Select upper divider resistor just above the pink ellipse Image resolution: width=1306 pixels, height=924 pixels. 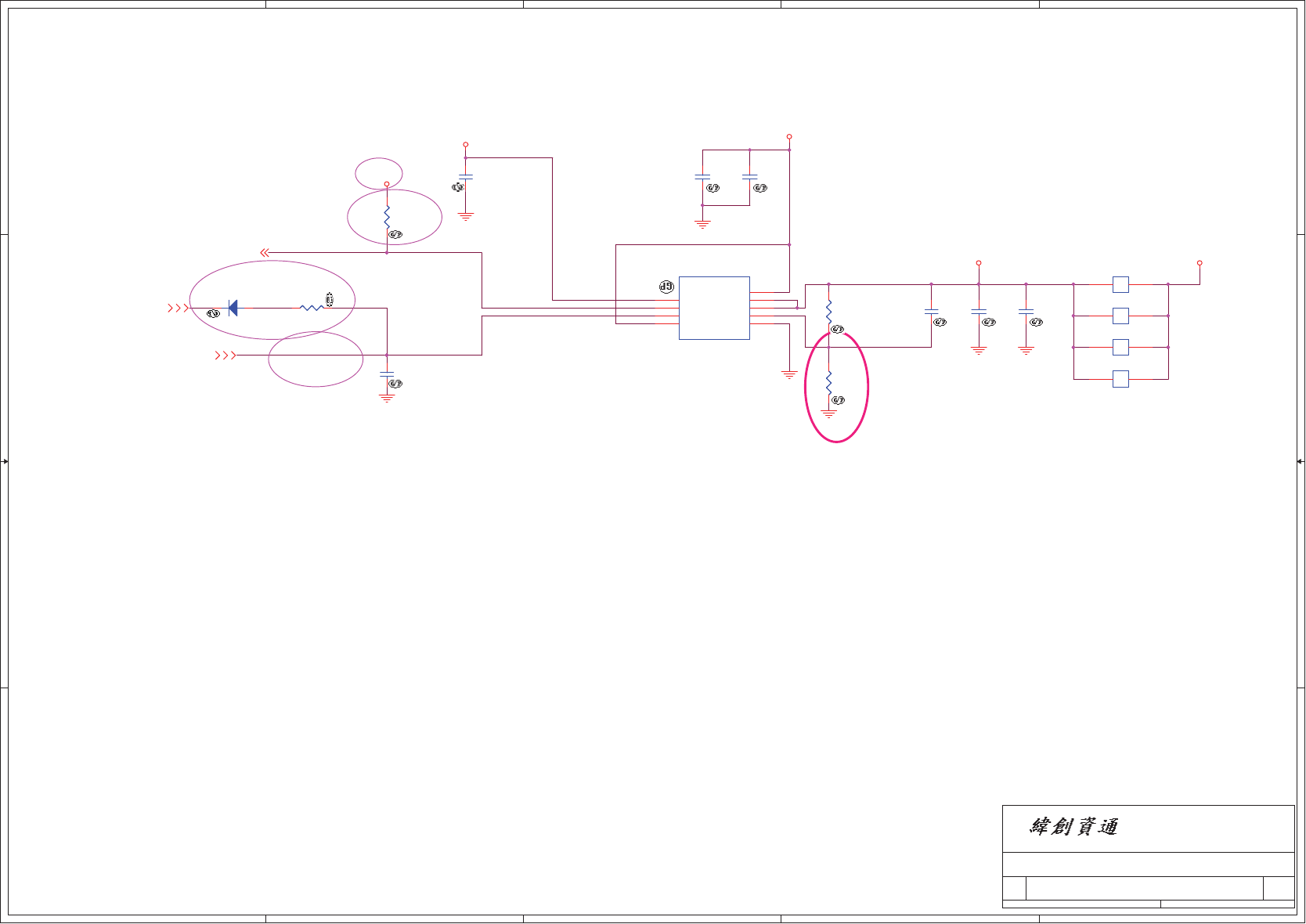(829, 312)
